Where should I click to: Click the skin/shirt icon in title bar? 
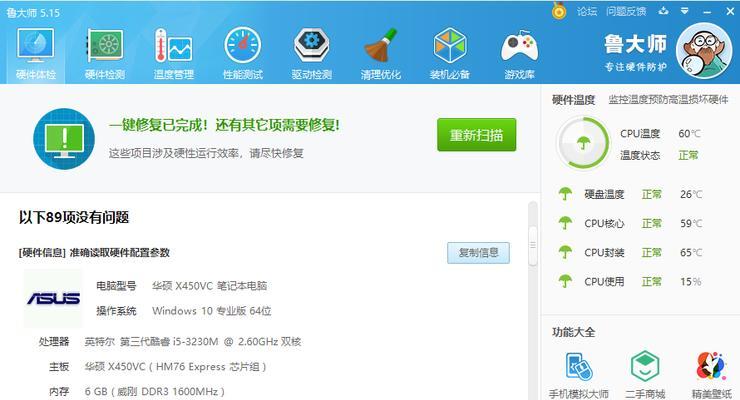(664, 11)
